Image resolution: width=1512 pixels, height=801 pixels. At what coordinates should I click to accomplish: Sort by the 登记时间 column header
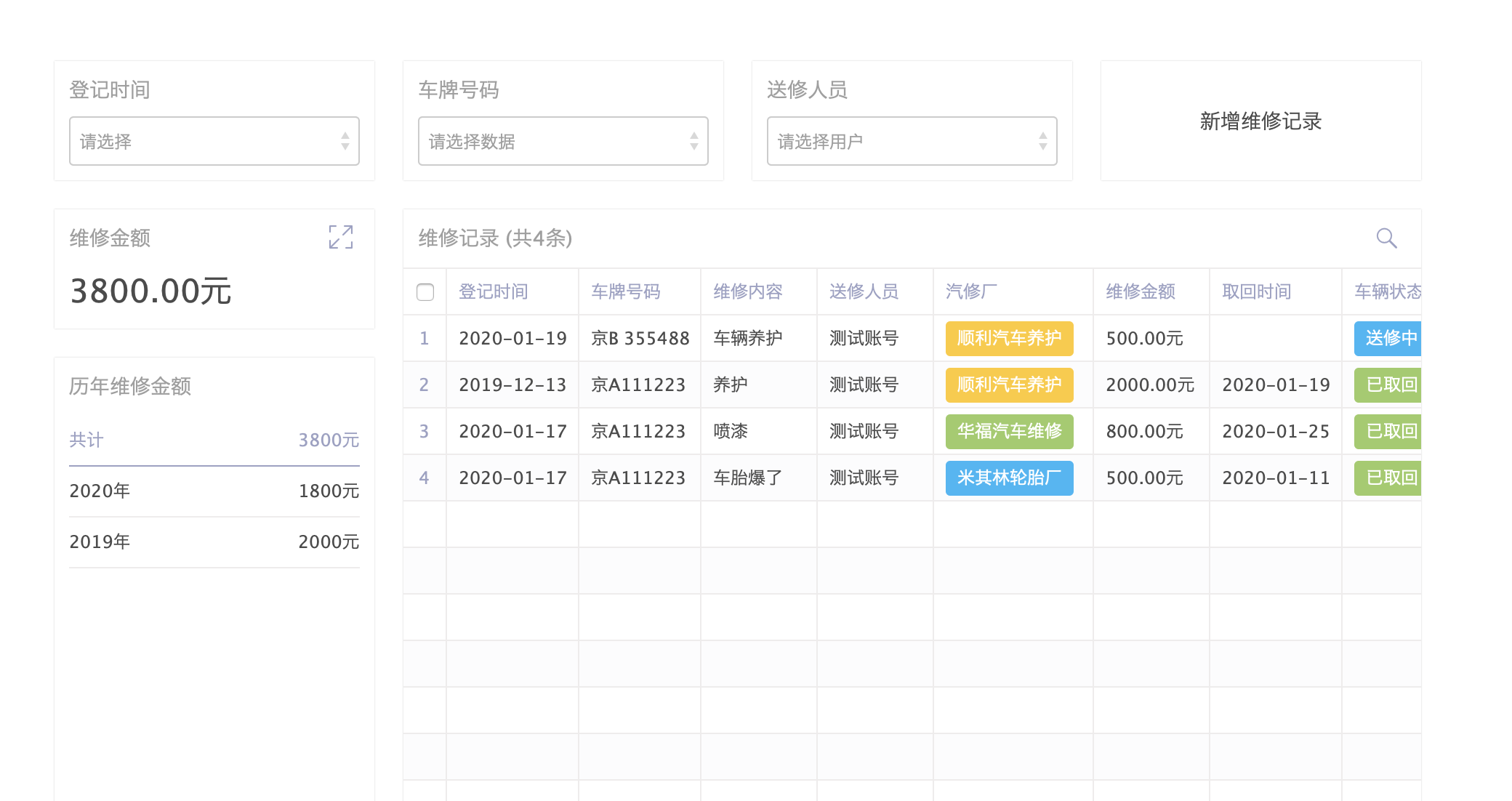click(x=494, y=291)
